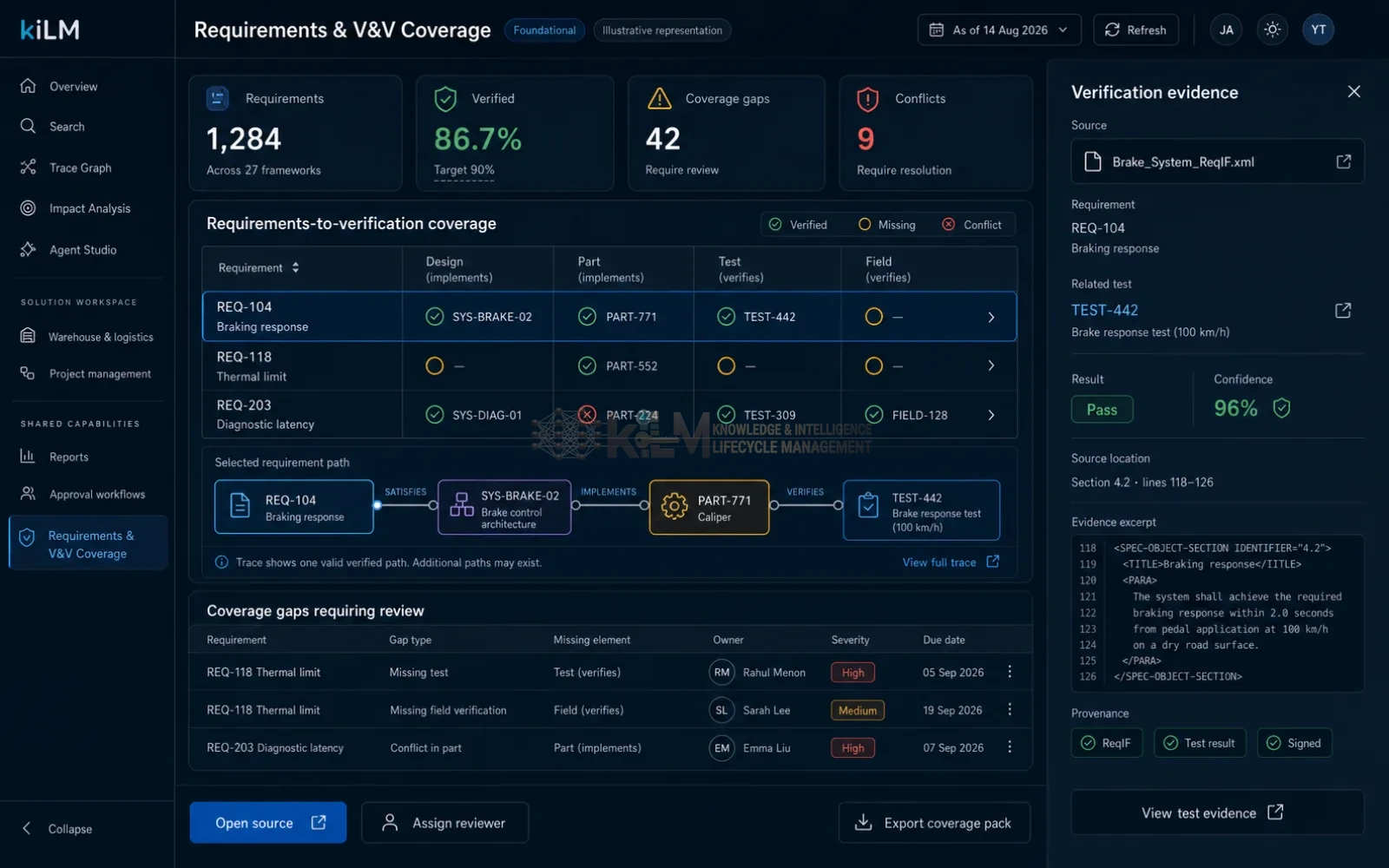Expand the REQ-104 row chevron
The height and width of the screenshot is (868, 1389).
point(991,317)
